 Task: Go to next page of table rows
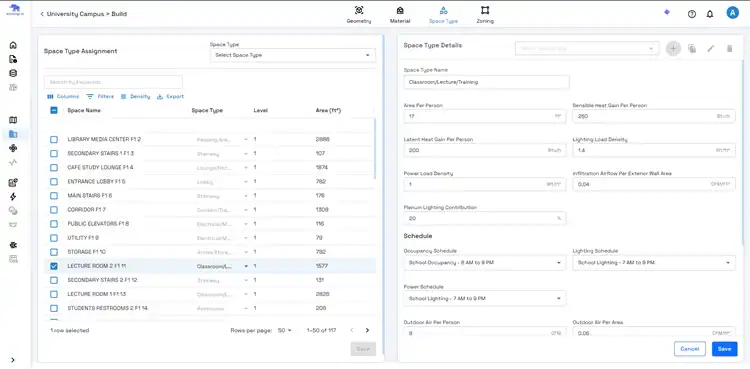[367, 330]
